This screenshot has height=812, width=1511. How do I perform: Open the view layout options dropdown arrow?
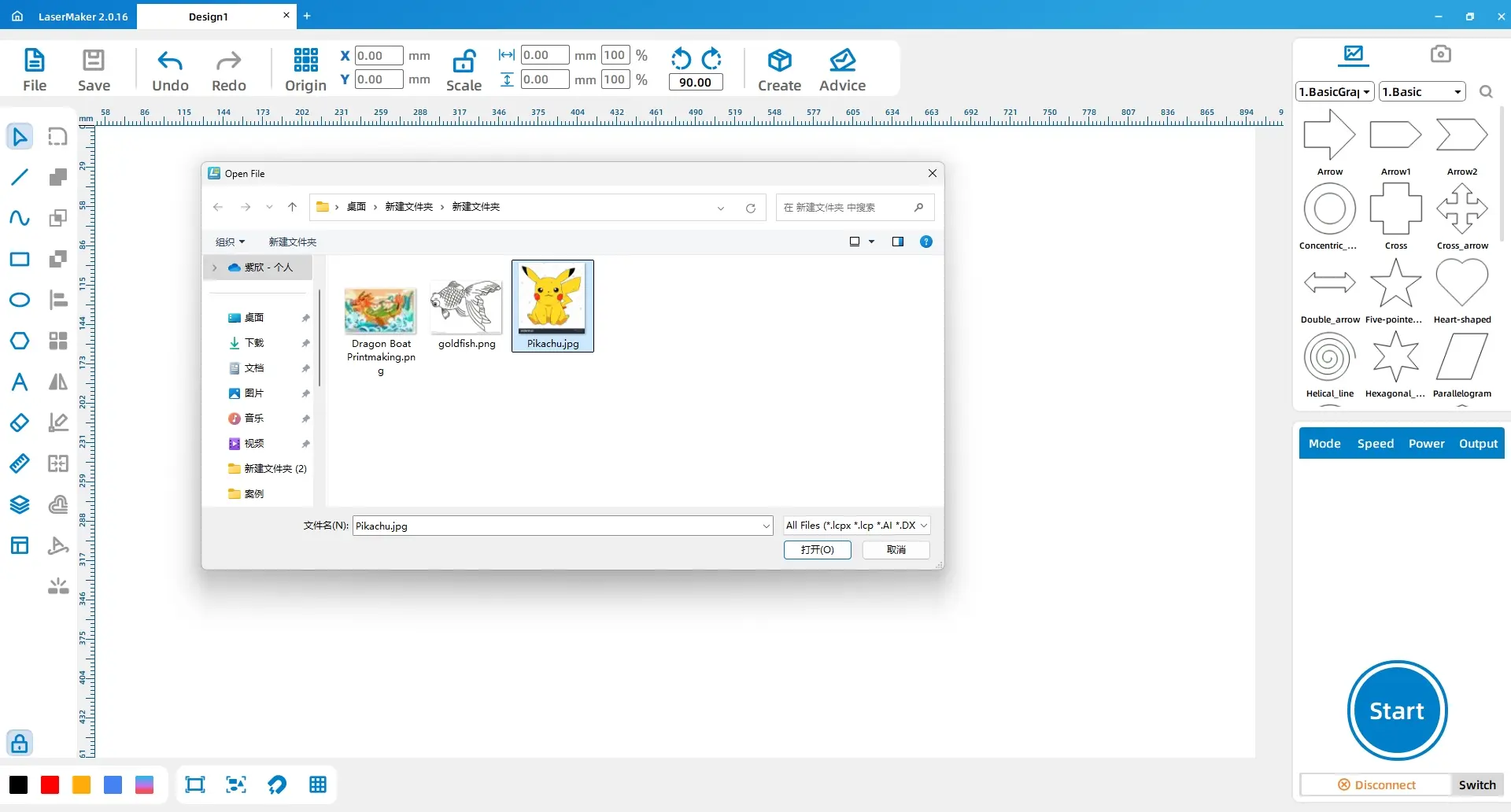[871, 242]
